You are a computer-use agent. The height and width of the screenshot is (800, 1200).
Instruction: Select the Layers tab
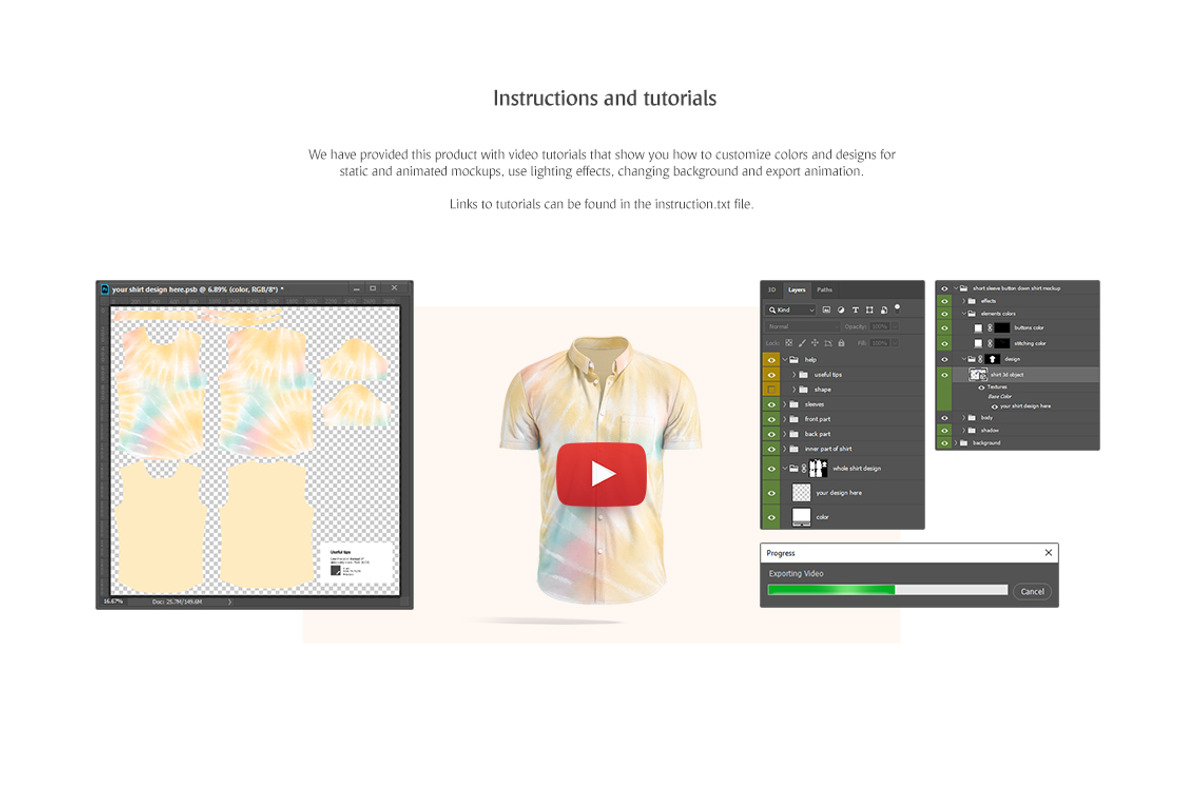pyautogui.click(x=797, y=290)
